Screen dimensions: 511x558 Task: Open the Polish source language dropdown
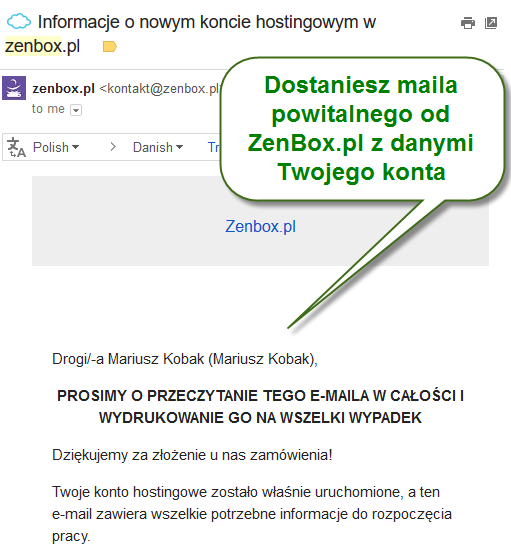point(56,147)
